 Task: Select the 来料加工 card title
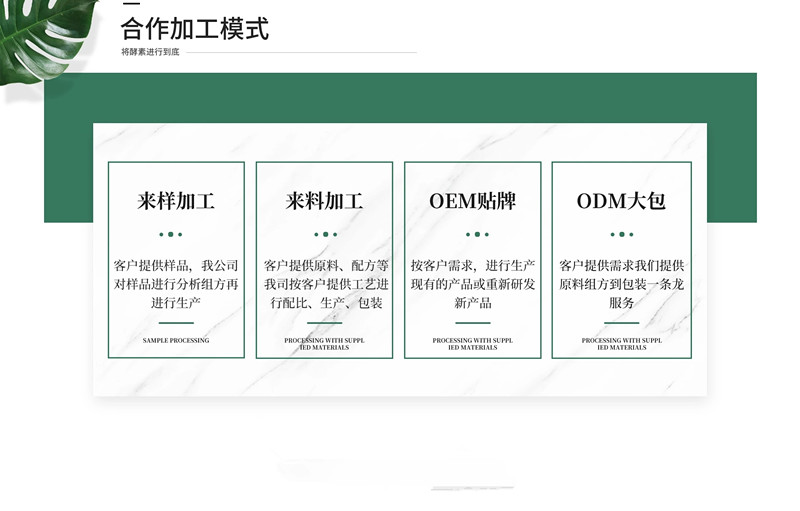tap(324, 201)
